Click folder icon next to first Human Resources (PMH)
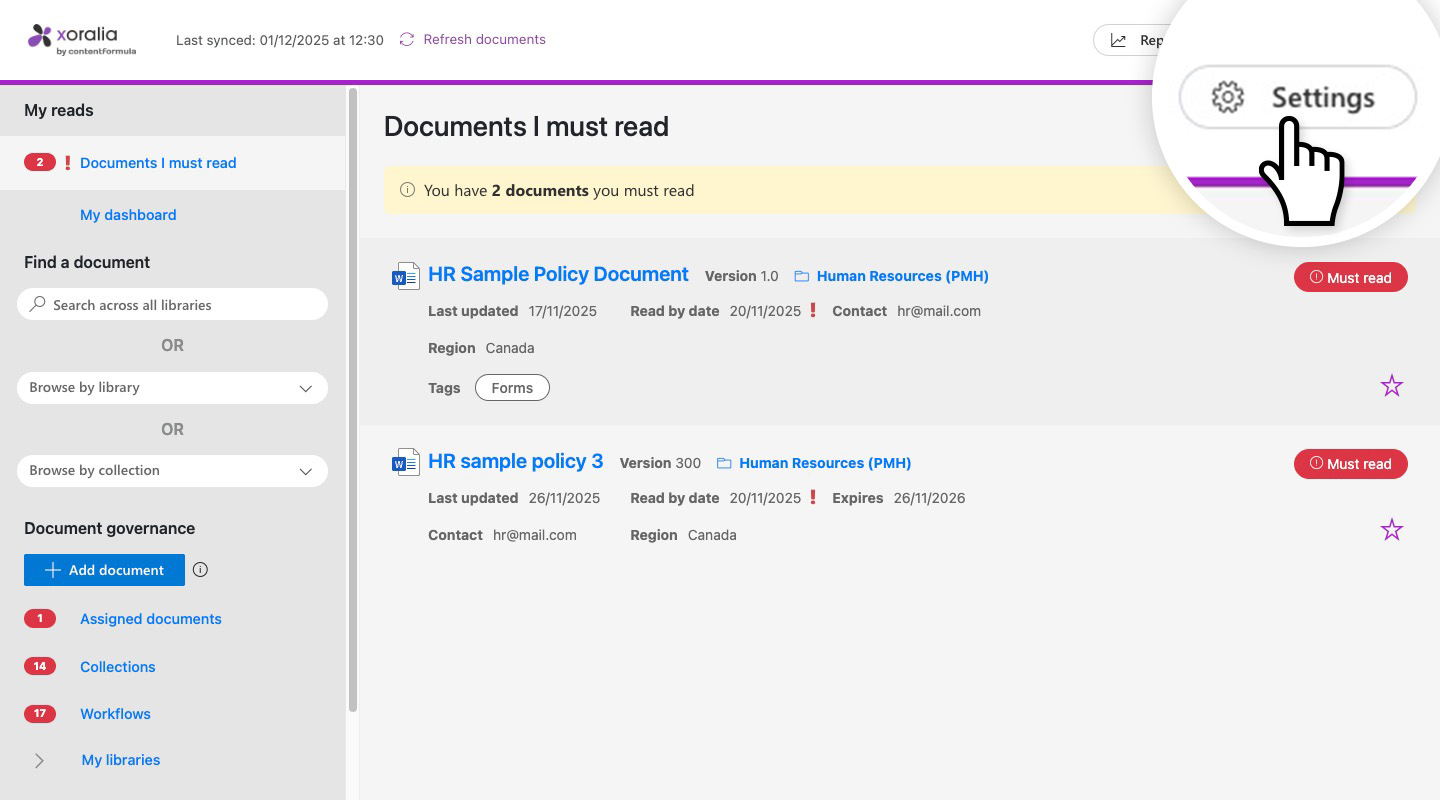 (801, 276)
